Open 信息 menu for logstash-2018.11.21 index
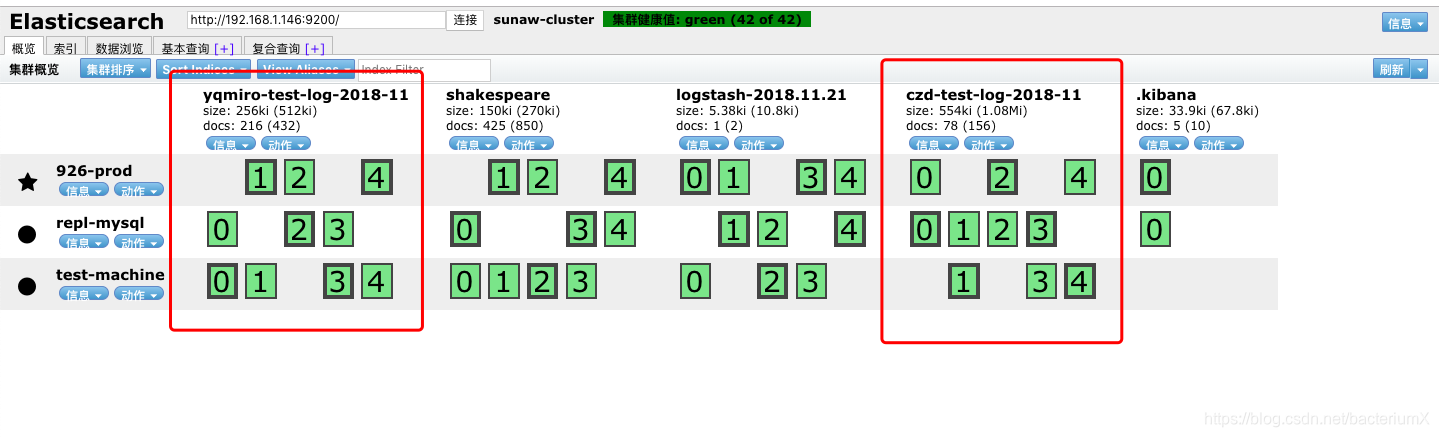This screenshot has height=437, width=1439. [x=704, y=144]
